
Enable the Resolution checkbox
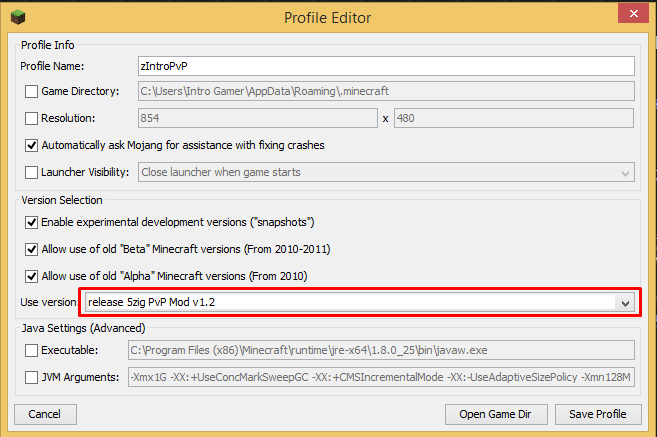(31, 119)
